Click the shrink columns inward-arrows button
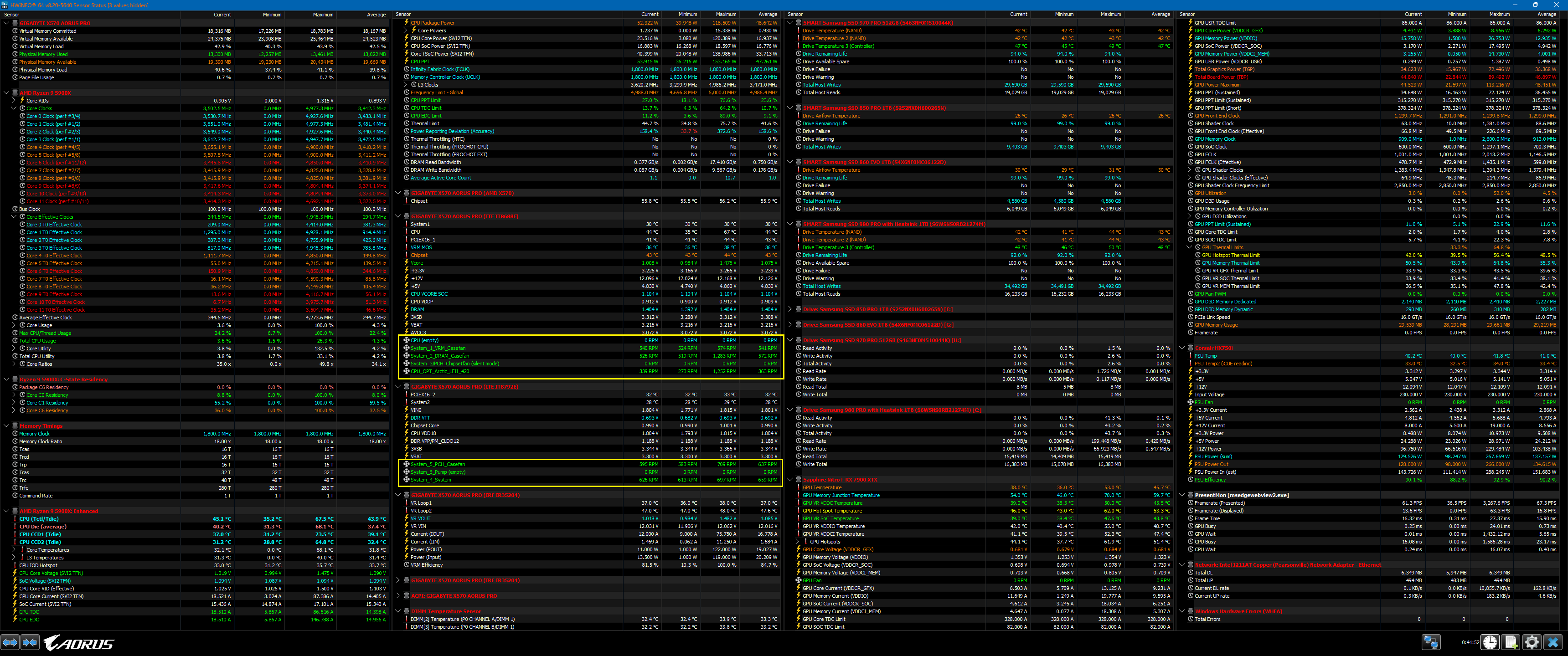 31,643
